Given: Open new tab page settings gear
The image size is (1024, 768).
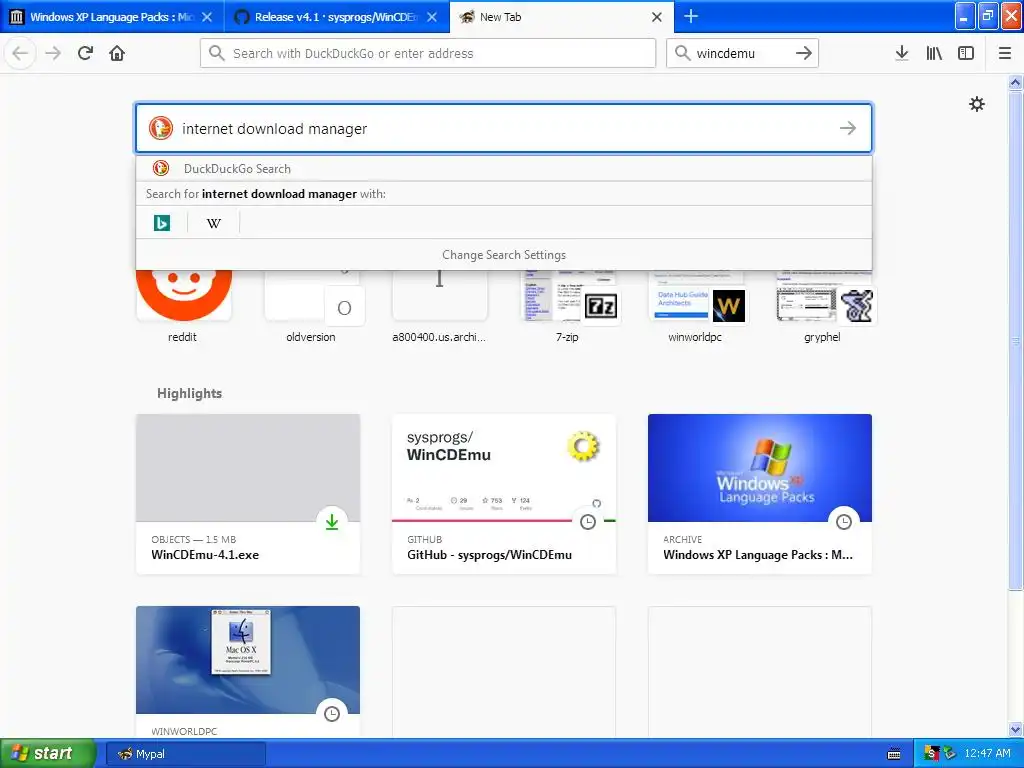Looking at the screenshot, I should (976, 104).
